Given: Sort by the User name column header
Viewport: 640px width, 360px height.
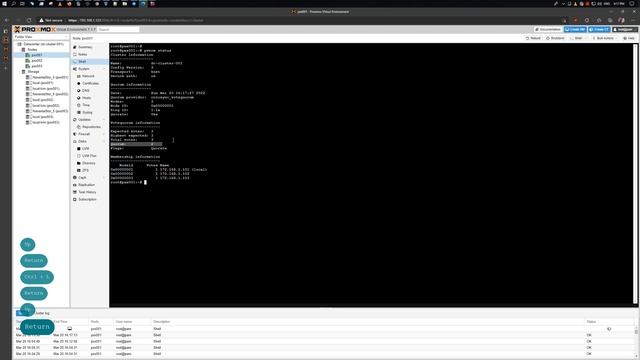Looking at the screenshot, I should [x=124, y=322].
